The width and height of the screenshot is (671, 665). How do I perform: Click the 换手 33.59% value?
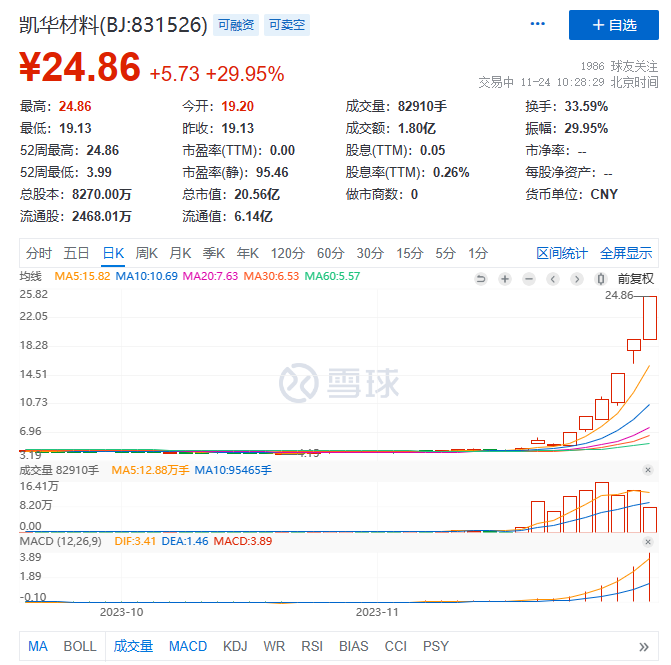coord(586,106)
